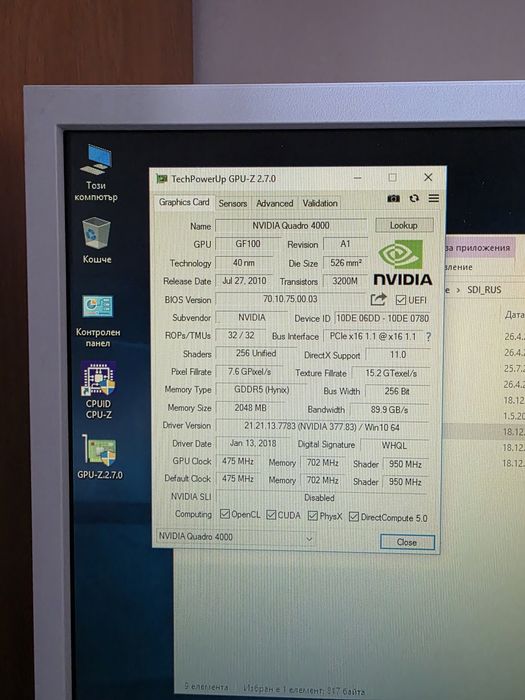Click the NVIDIA SLI value Disabled
525x700 pixels.
point(320,497)
